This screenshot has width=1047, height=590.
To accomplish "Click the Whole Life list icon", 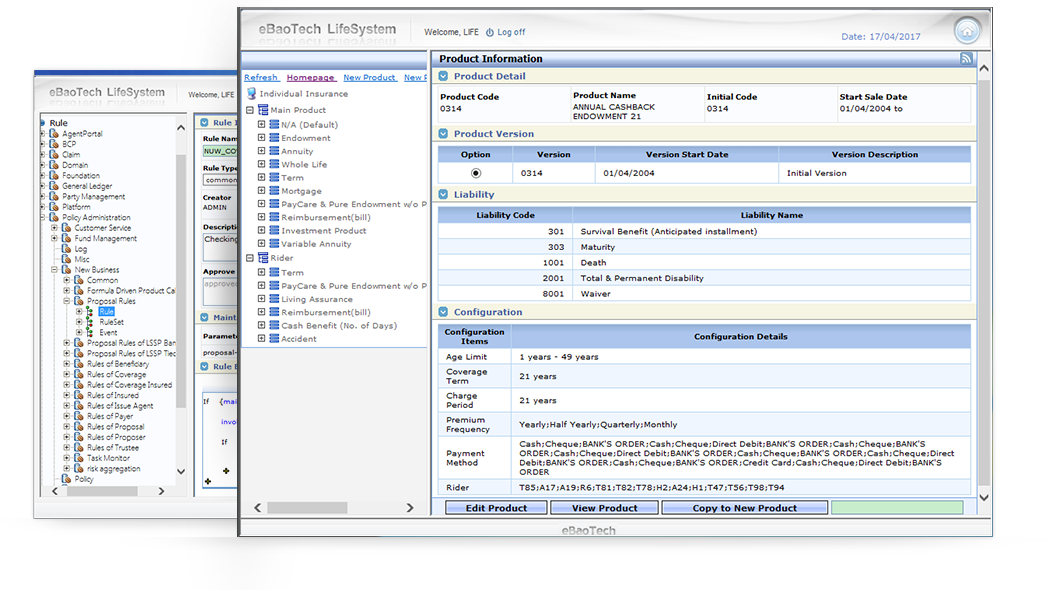I will [274, 164].
